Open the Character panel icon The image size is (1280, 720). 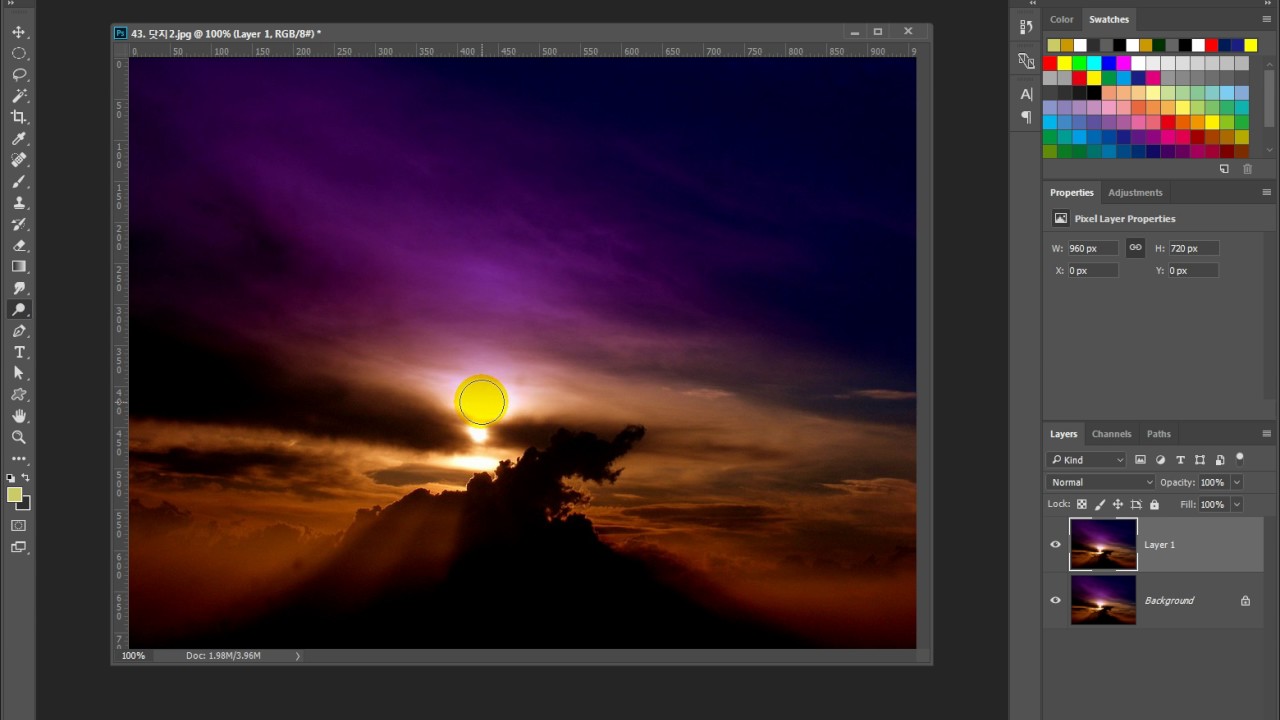point(1026,94)
